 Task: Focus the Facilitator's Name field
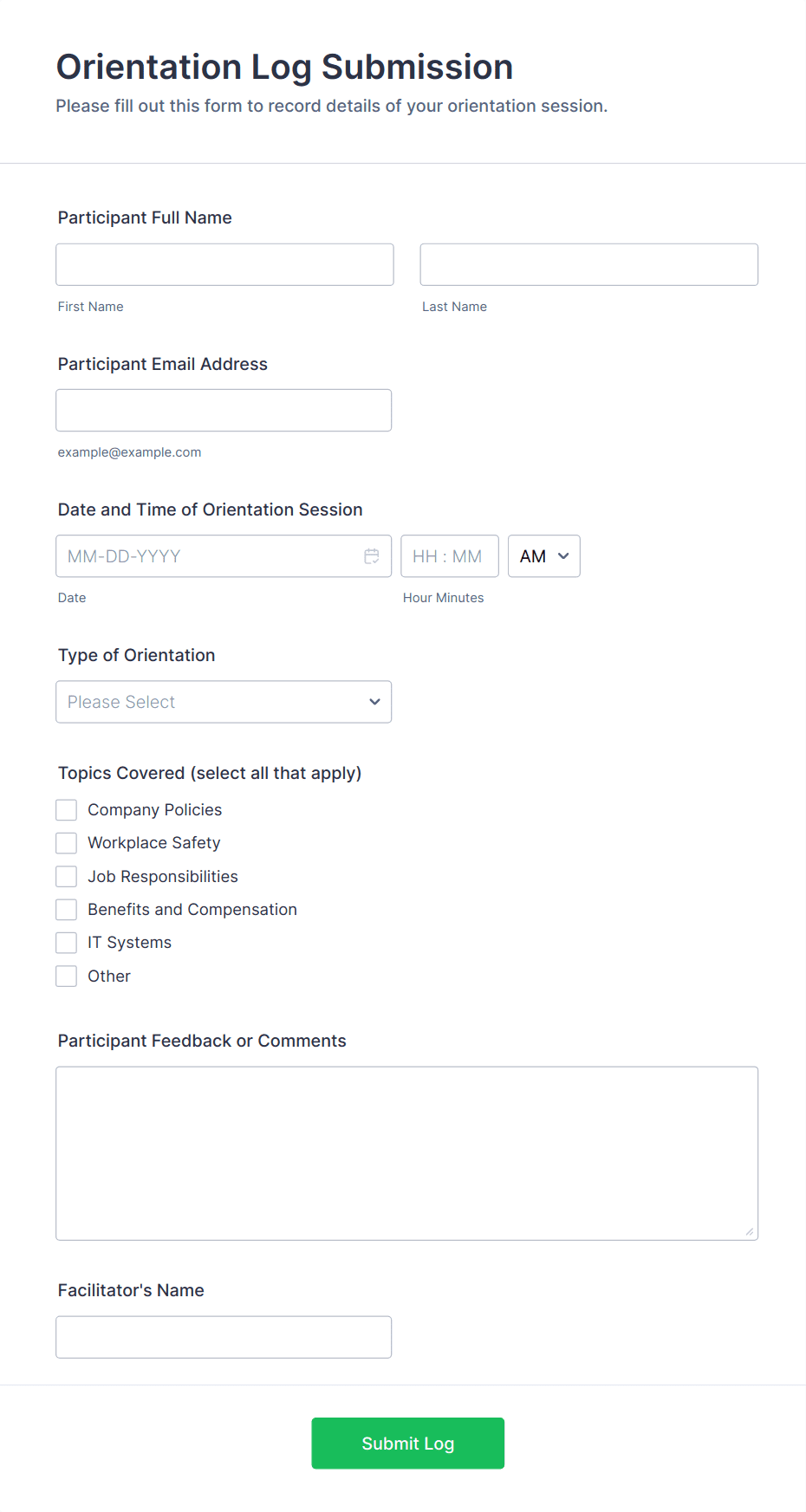pyautogui.click(x=224, y=1337)
